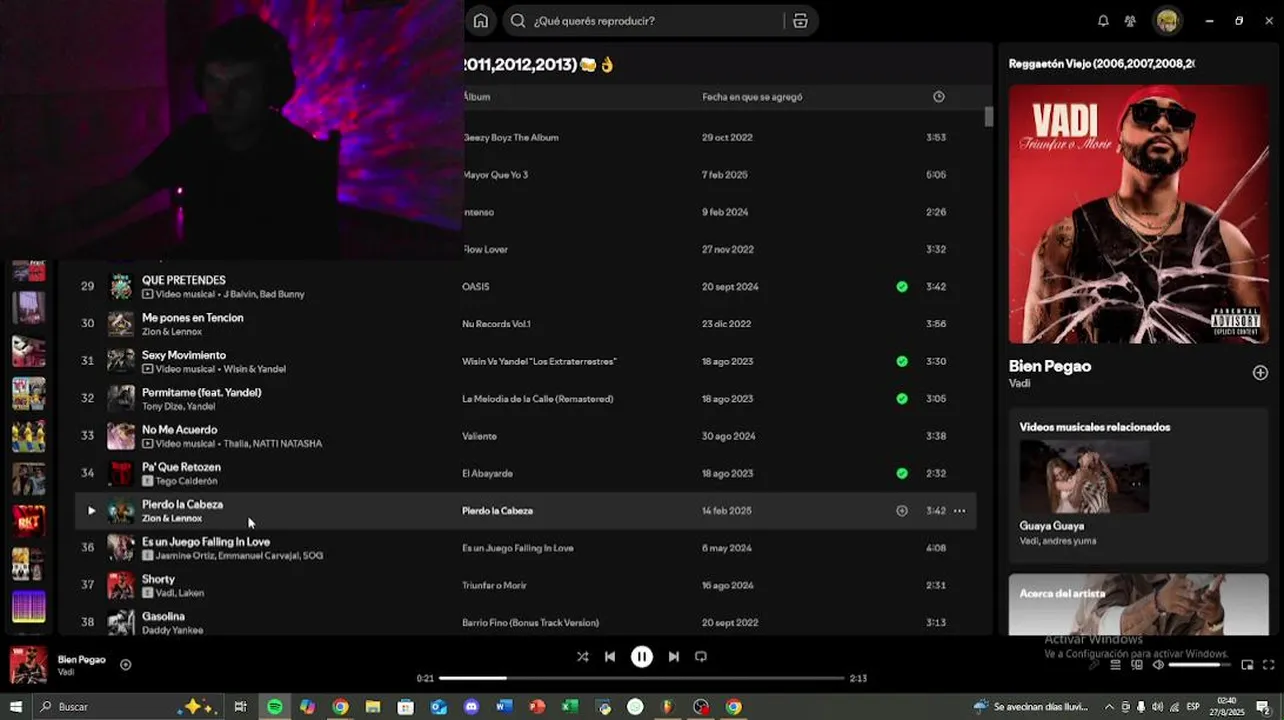Toggle green check for QUE PRETENDES

(x=902, y=287)
